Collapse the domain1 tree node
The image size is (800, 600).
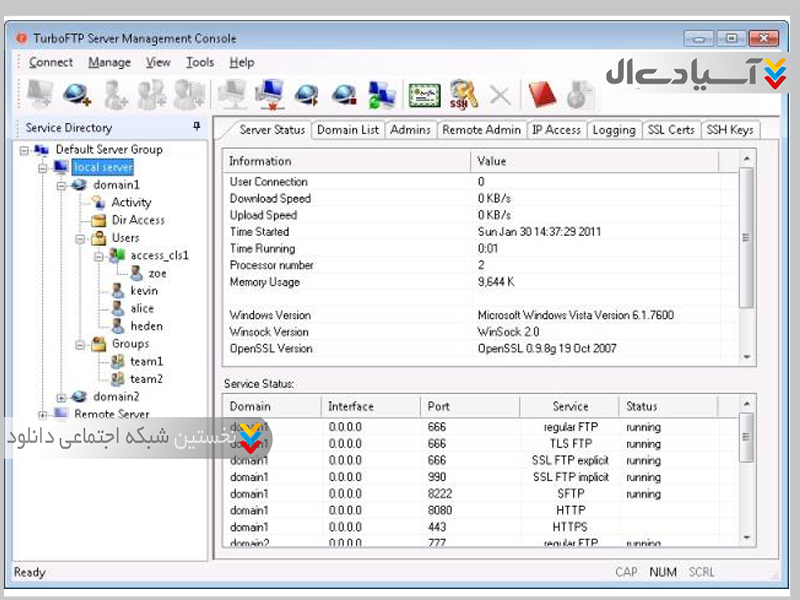click(61, 185)
